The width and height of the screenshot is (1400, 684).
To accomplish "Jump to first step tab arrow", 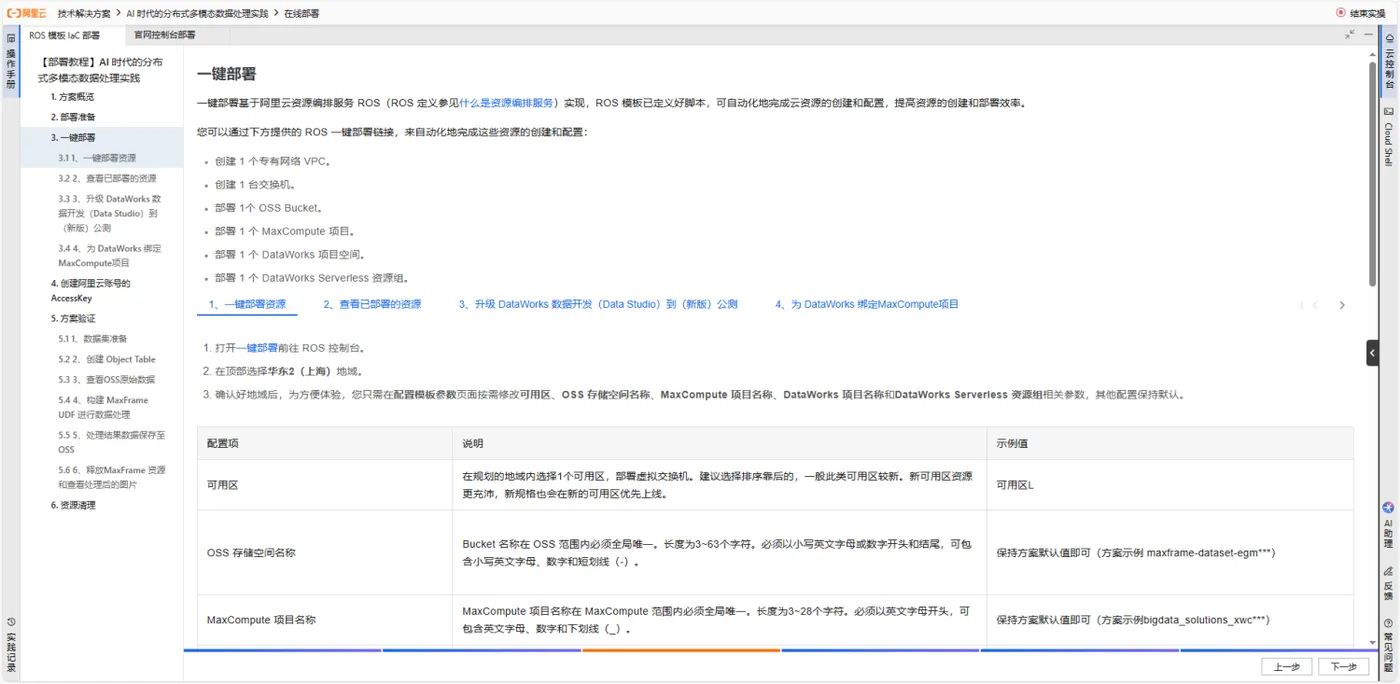I will (x=1302, y=305).
